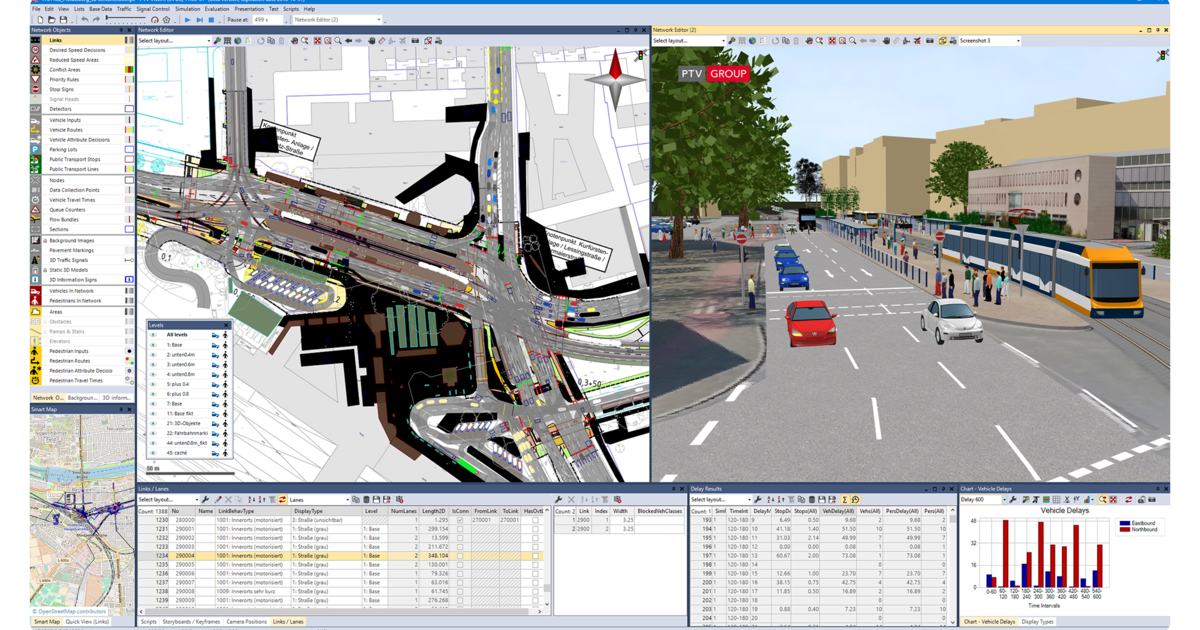
Task: Toggle pedestrian visibility for the Base level
Action: pyautogui.click(x=225, y=345)
